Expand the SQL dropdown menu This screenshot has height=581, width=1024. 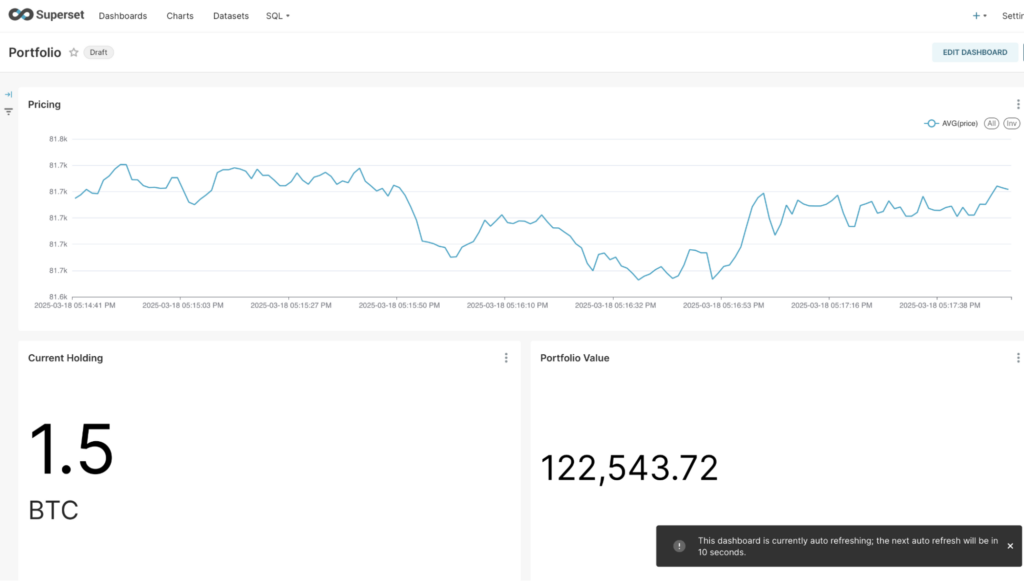pyautogui.click(x=278, y=16)
